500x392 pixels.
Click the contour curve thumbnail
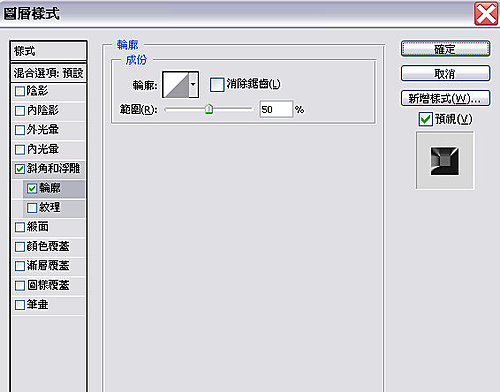pos(176,85)
